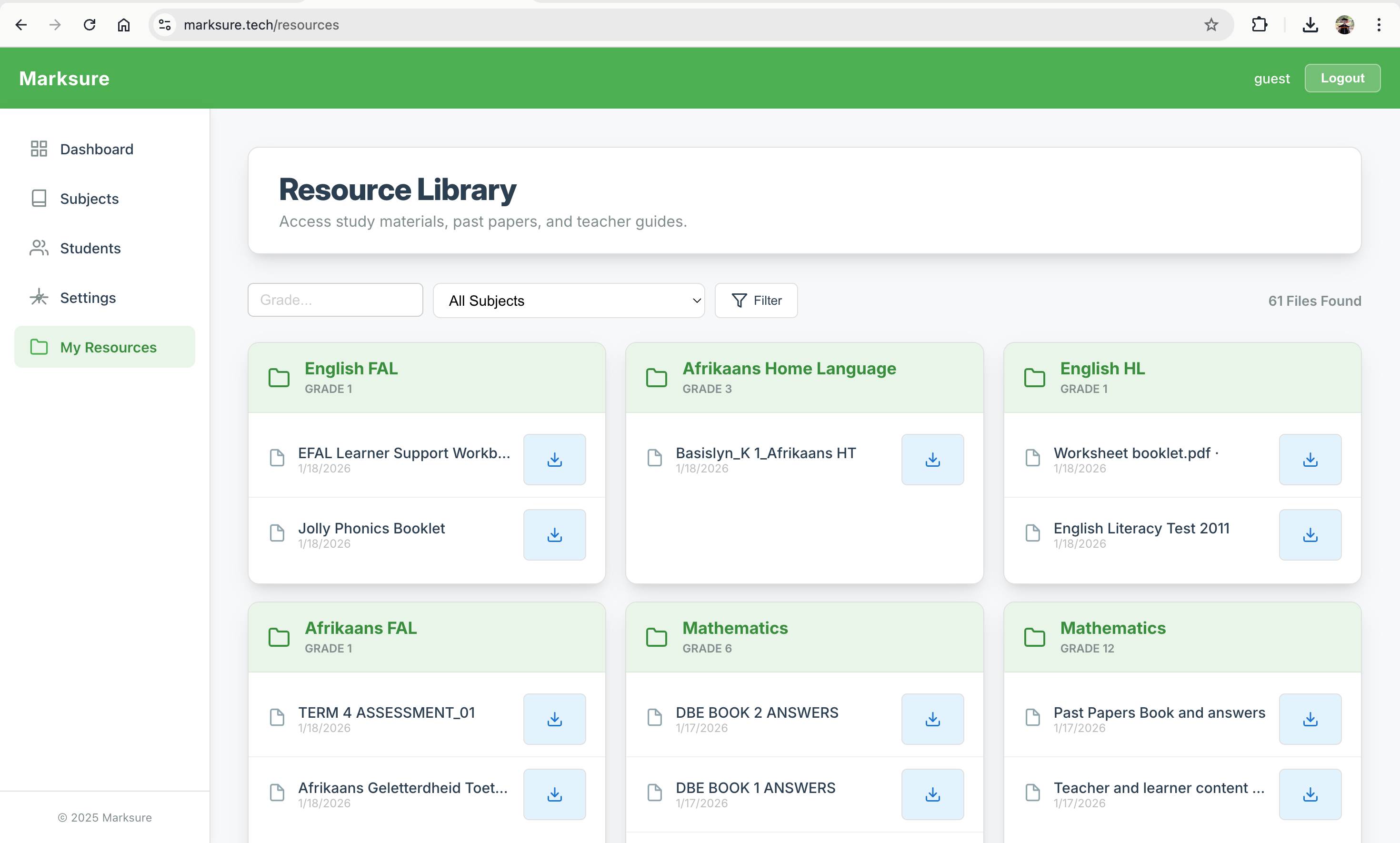The height and width of the screenshot is (843, 1400).
Task: Open the All Subjects dropdown
Action: click(x=569, y=301)
